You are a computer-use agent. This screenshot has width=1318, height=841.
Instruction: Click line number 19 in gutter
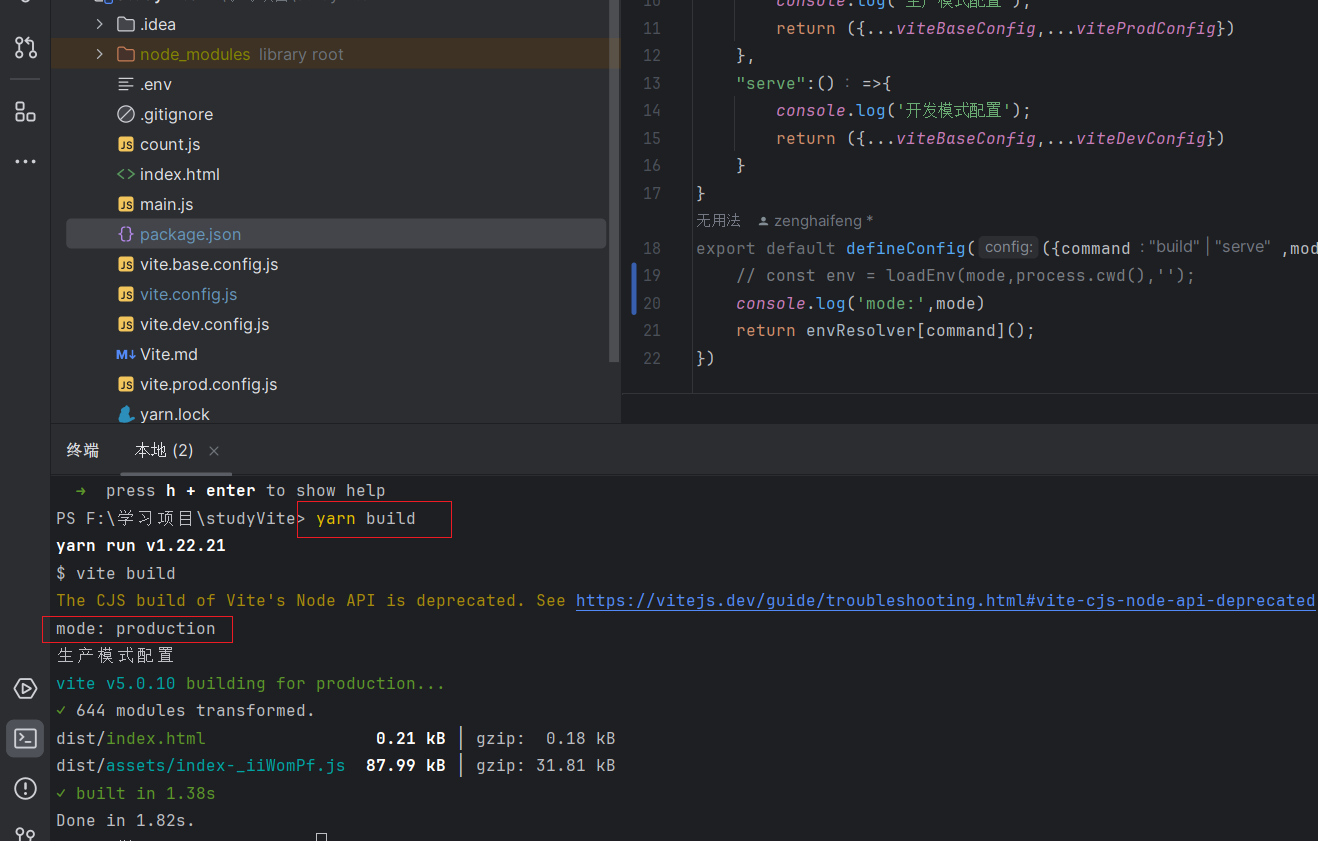pos(652,275)
